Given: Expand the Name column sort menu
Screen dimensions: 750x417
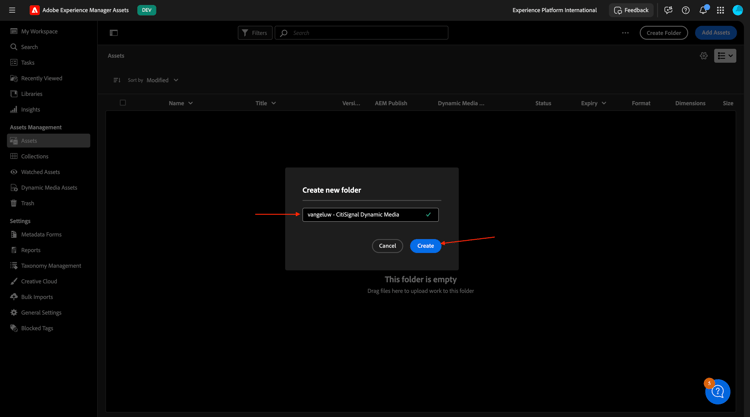Looking at the screenshot, I should (x=190, y=103).
